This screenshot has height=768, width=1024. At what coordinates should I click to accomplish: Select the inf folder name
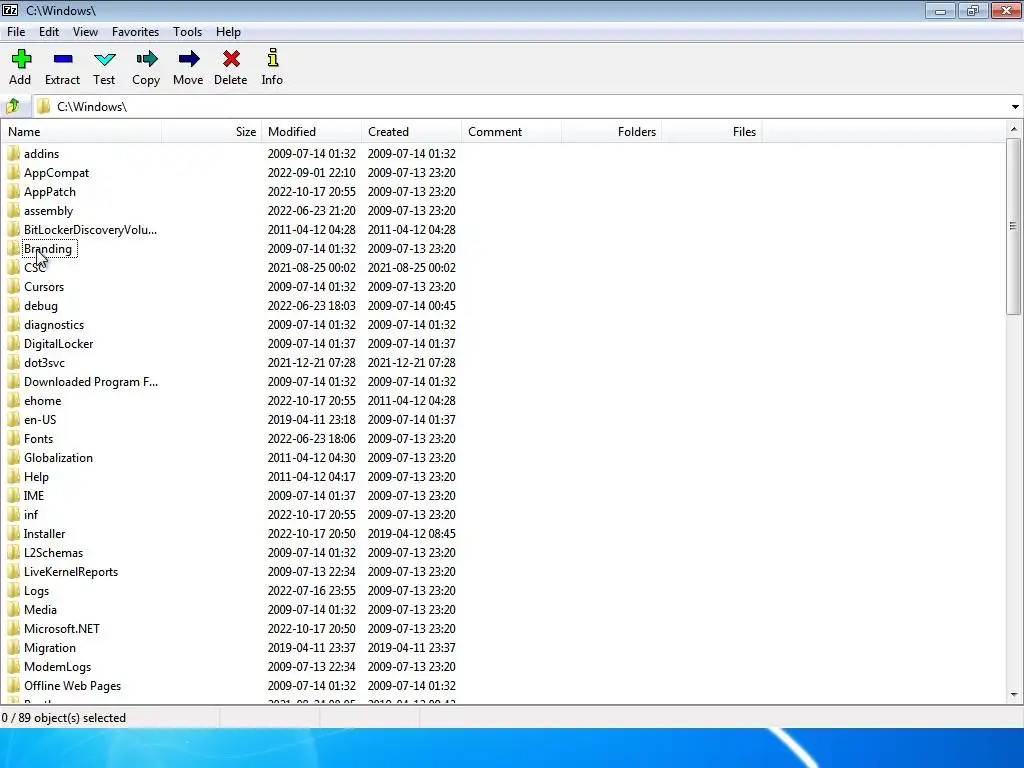click(31, 515)
